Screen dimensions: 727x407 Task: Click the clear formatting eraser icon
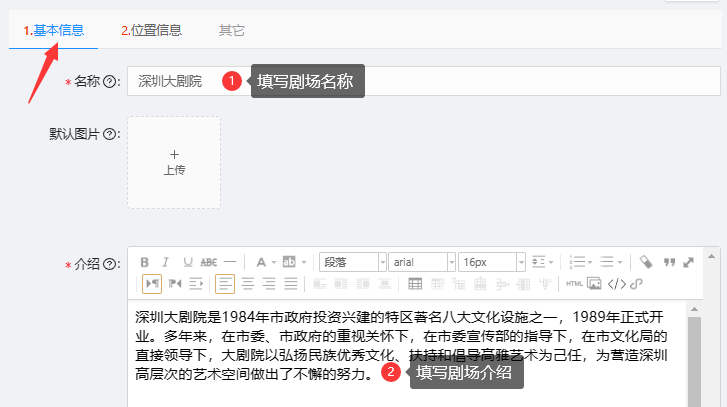646,262
